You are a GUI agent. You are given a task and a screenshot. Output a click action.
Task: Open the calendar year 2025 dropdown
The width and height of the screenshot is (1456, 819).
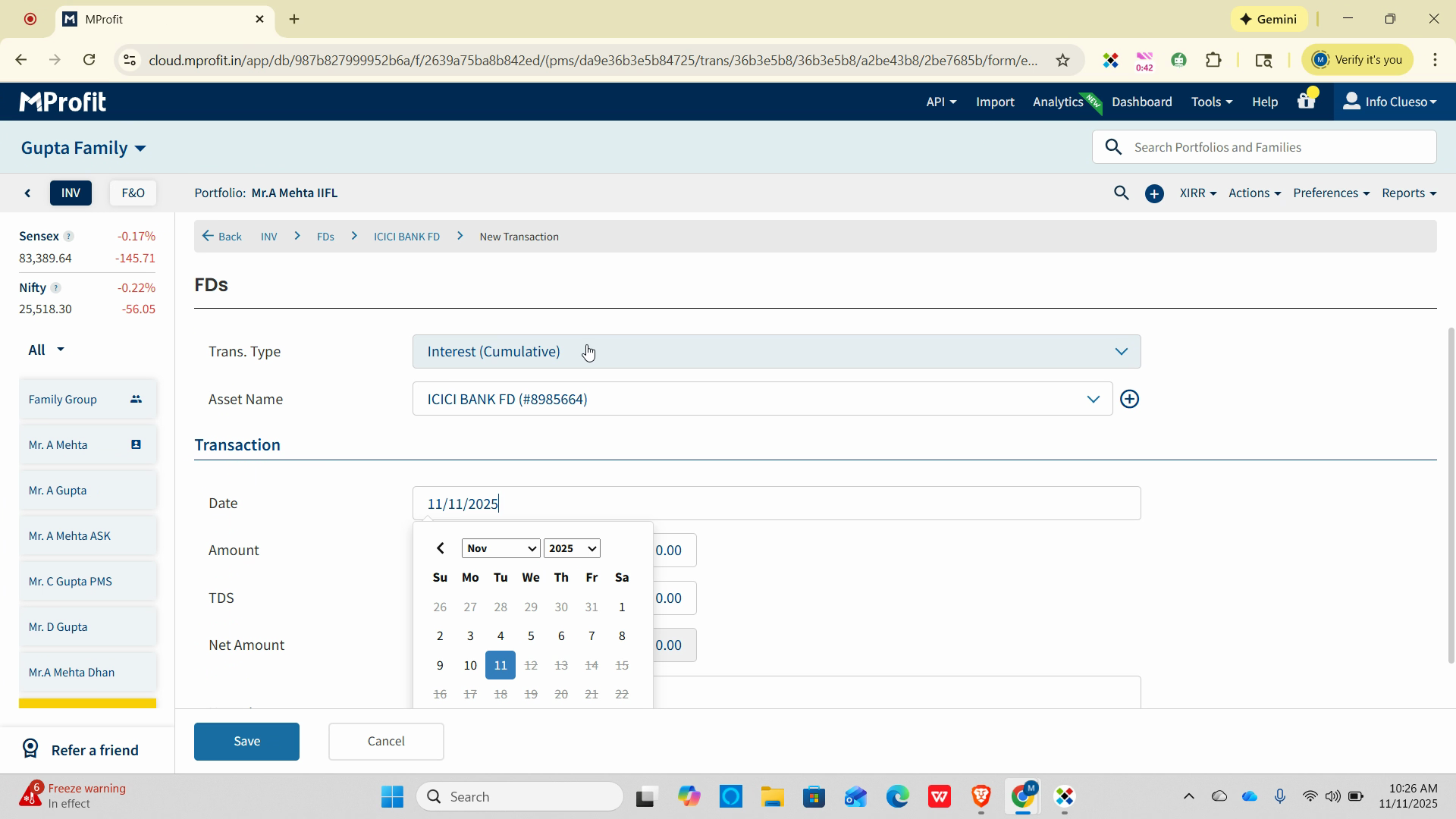click(572, 548)
